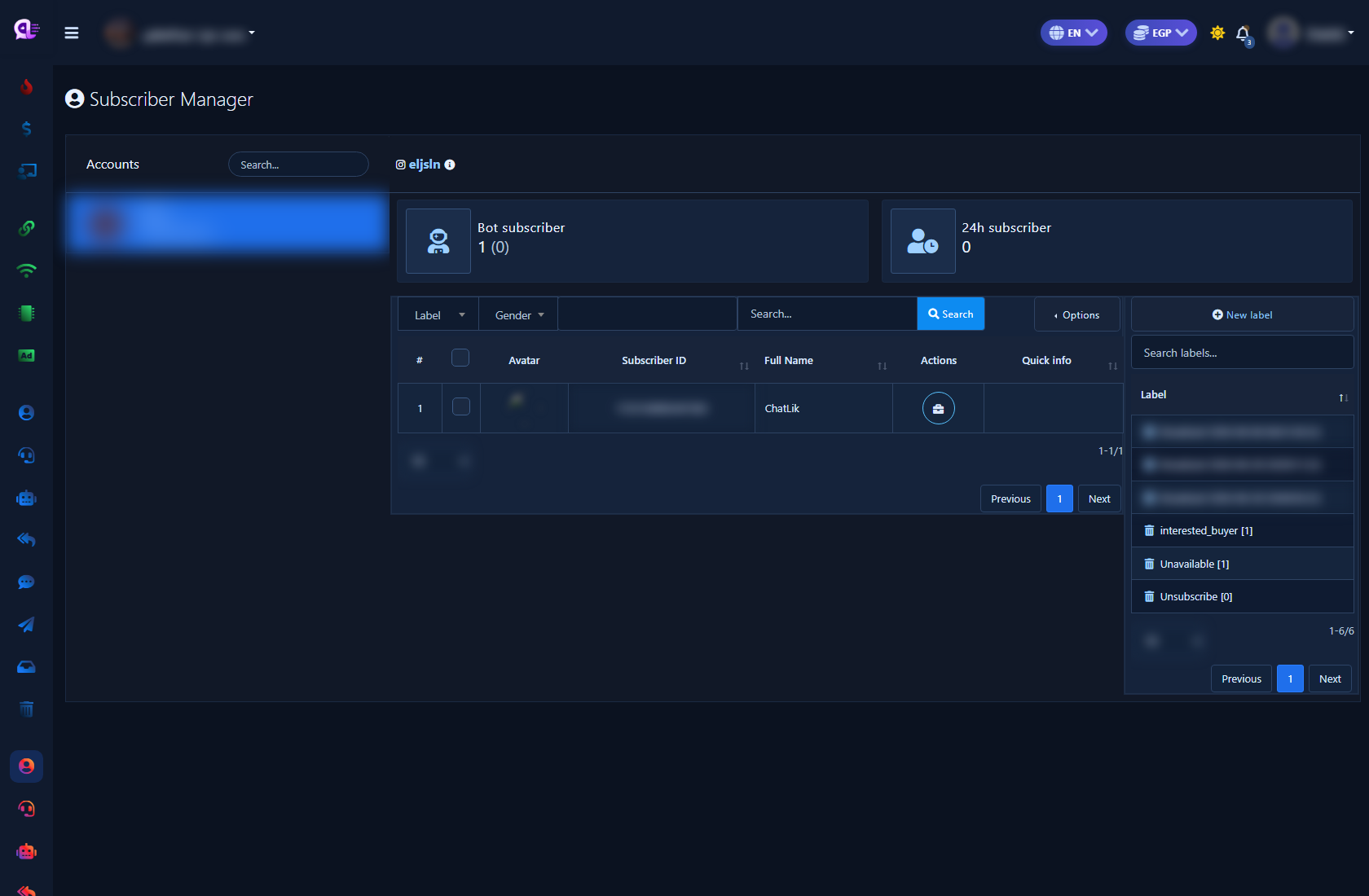Image resolution: width=1369 pixels, height=896 pixels.
Task: Delete the interested_buyer label via trash icon
Action: [1149, 530]
